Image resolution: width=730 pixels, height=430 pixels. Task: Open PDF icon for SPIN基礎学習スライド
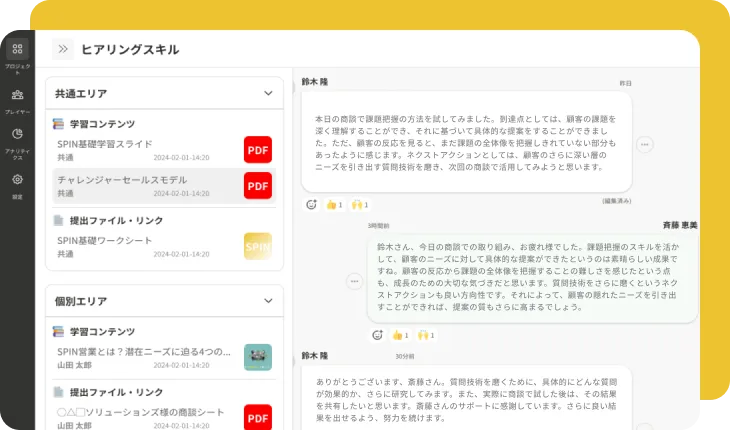click(258, 150)
